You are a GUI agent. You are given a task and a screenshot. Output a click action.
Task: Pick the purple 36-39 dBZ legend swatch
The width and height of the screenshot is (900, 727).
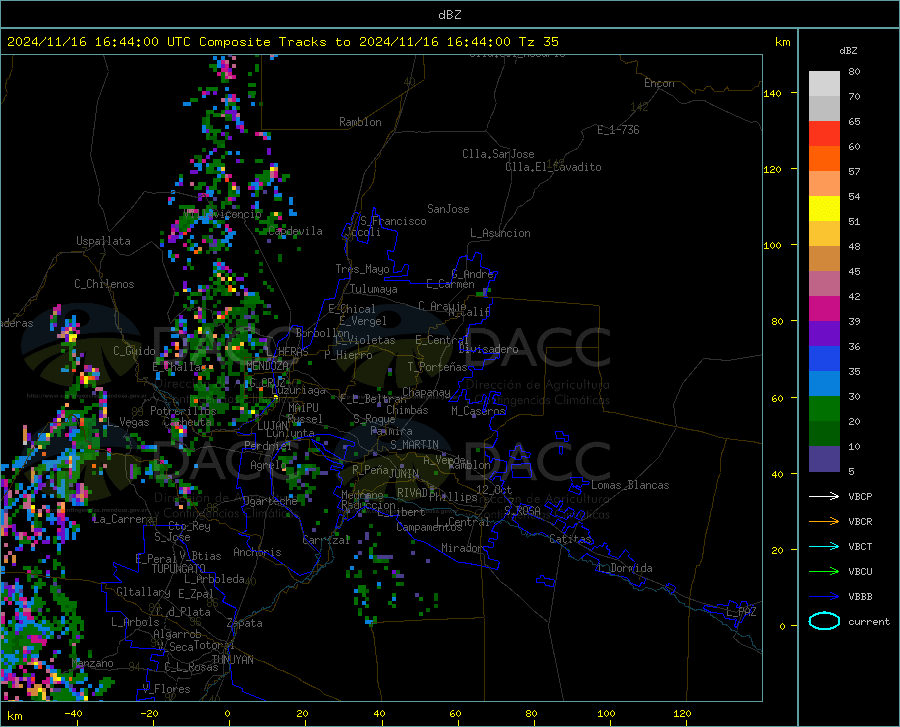(x=824, y=333)
